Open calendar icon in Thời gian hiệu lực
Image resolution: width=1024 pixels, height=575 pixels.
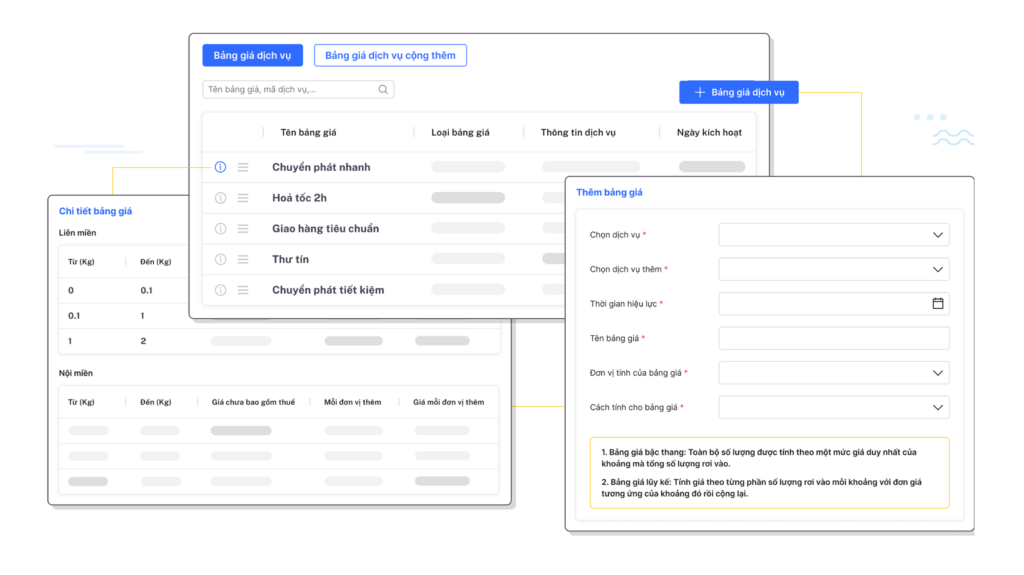tap(937, 303)
